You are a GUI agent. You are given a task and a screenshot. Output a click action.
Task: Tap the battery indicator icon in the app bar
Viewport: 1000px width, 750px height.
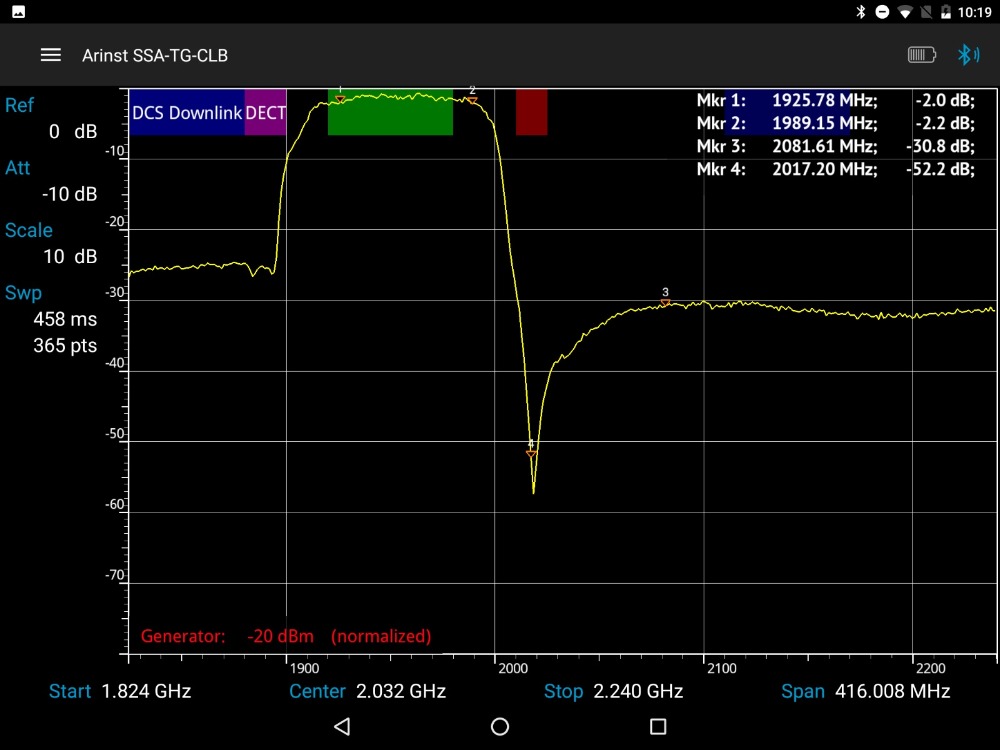[920, 55]
